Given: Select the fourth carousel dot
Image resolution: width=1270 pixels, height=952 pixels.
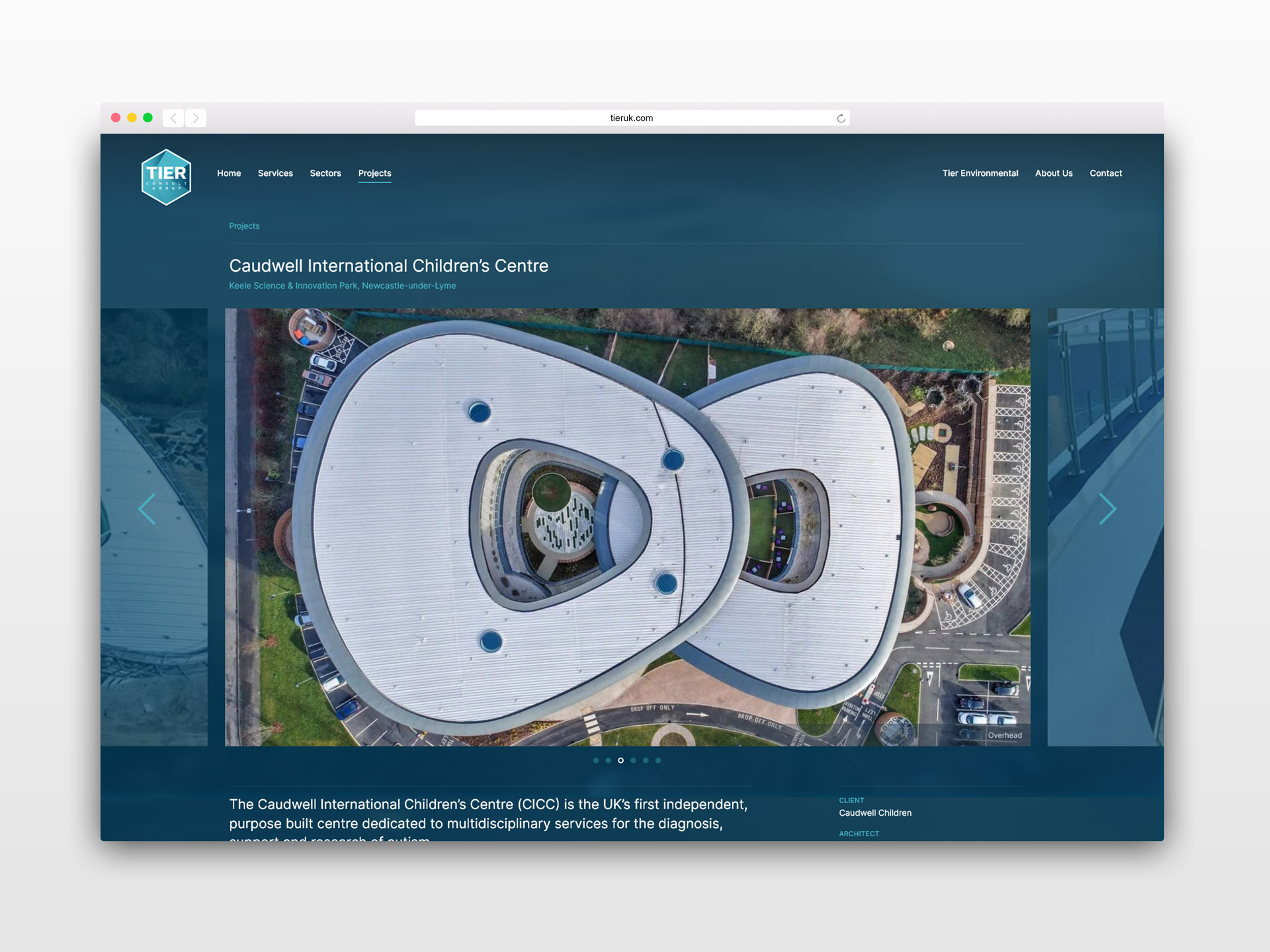Looking at the screenshot, I should pyautogui.click(x=633, y=760).
